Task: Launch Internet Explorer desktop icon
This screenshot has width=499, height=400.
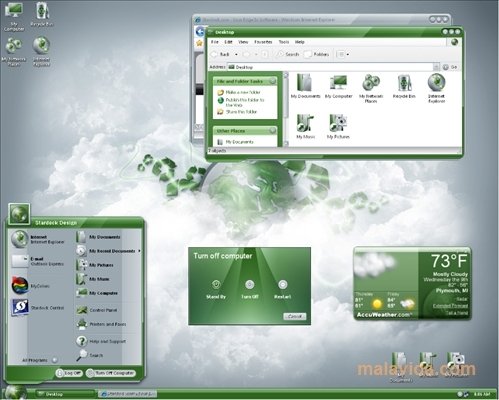Action: coord(41,52)
